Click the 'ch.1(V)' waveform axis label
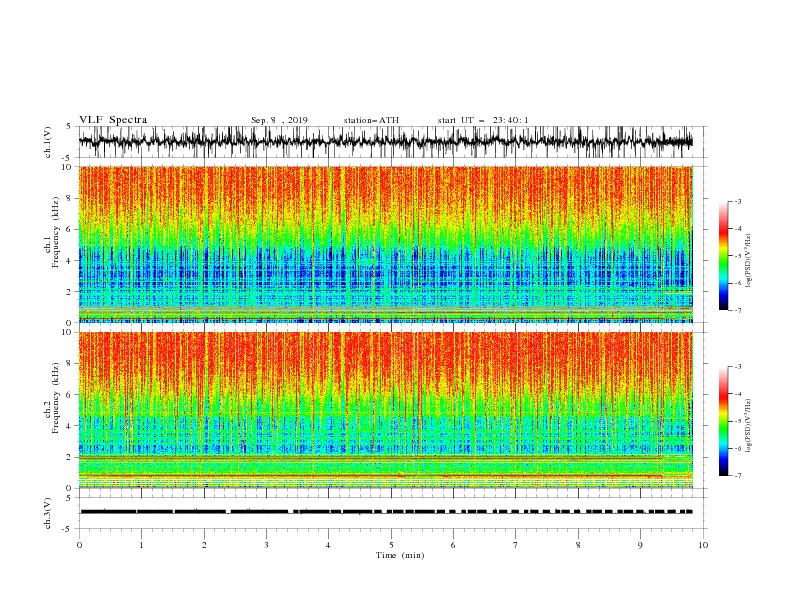The width and height of the screenshot is (792, 612). point(48,142)
